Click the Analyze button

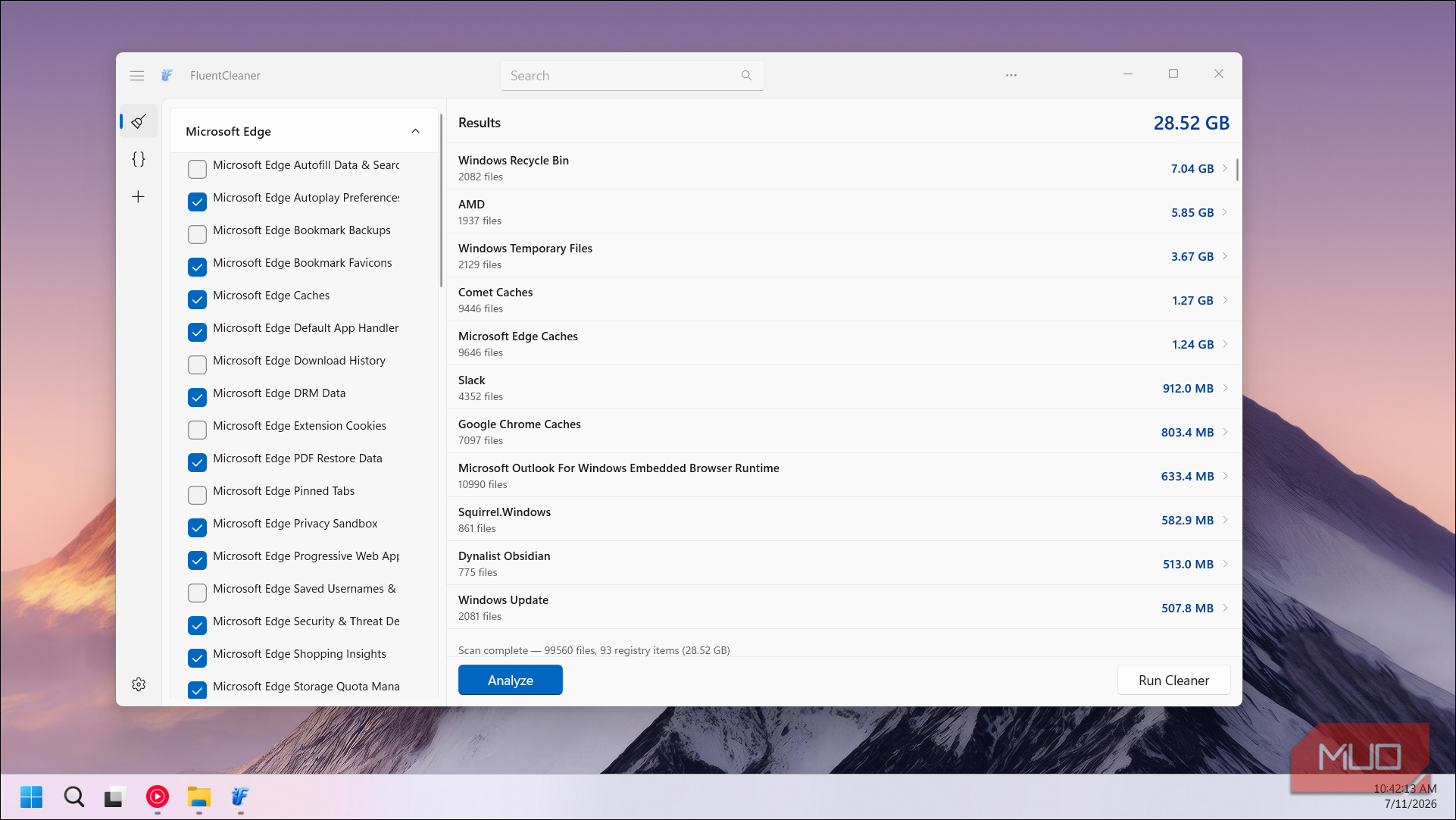point(511,680)
